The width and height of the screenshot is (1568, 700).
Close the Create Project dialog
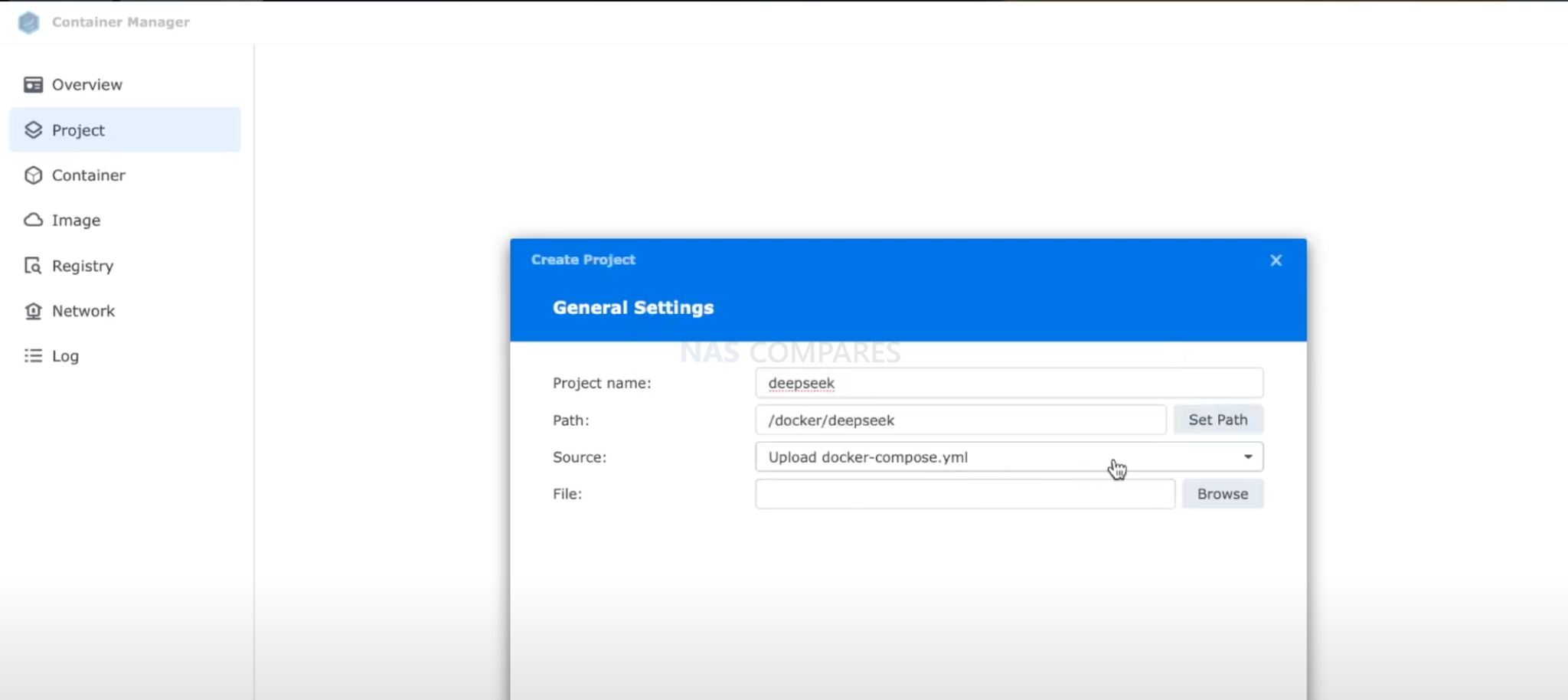[1276, 260]
